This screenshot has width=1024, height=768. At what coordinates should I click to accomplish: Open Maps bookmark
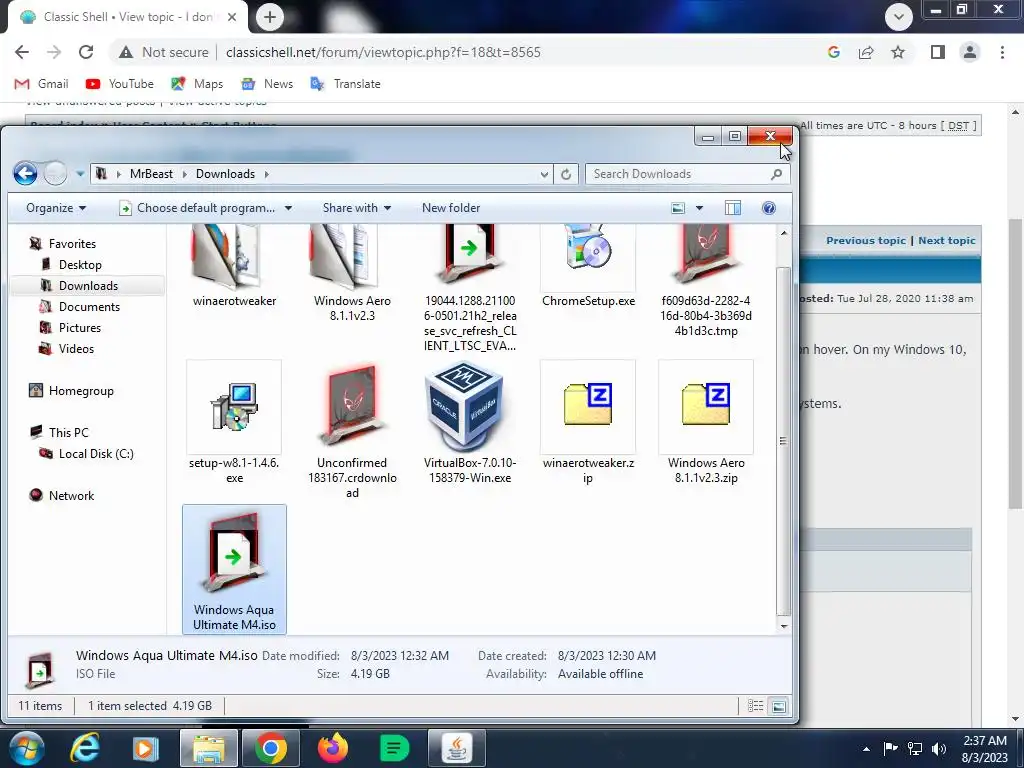197,84
